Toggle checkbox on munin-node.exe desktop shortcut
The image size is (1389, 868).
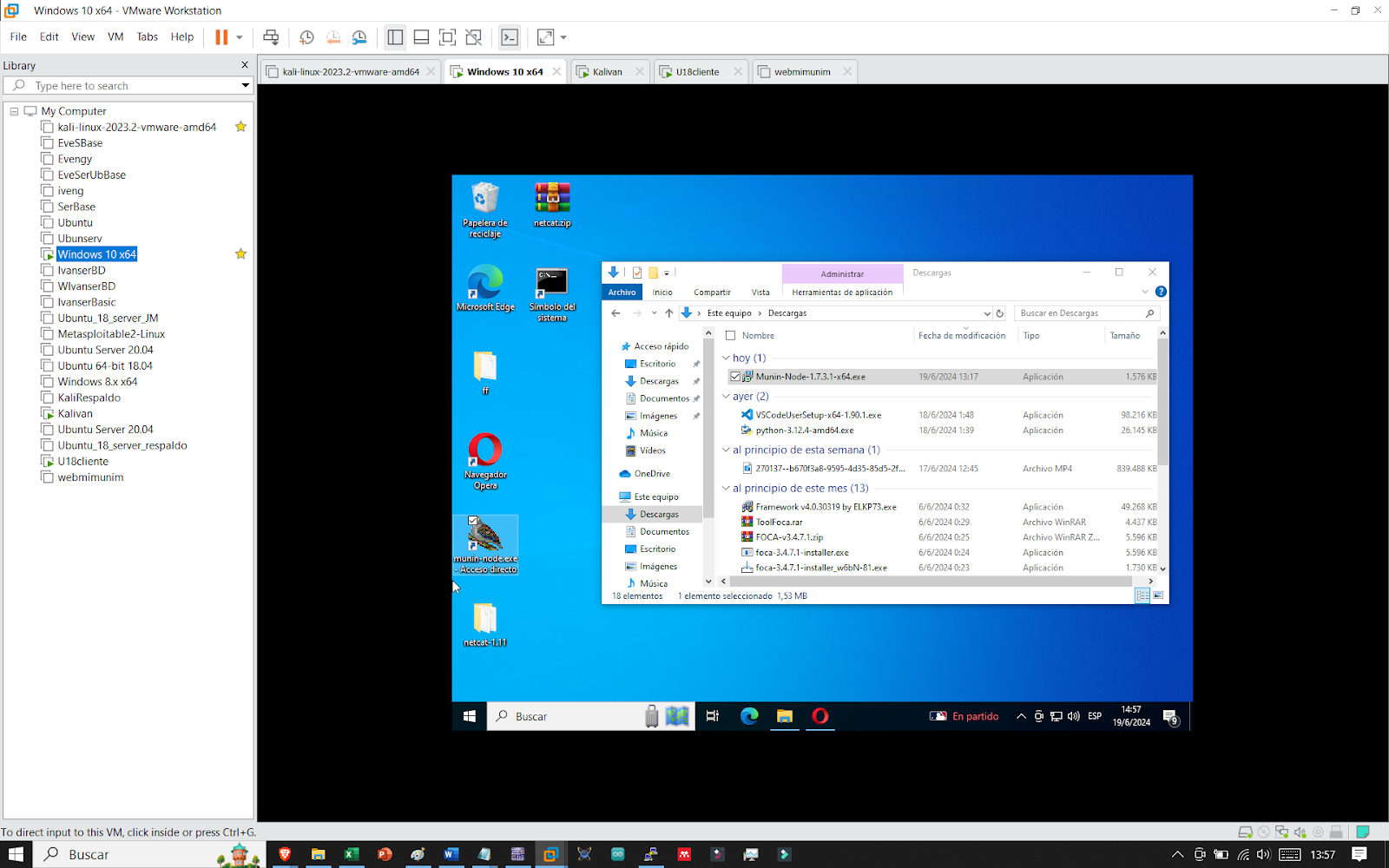[473, 521]
